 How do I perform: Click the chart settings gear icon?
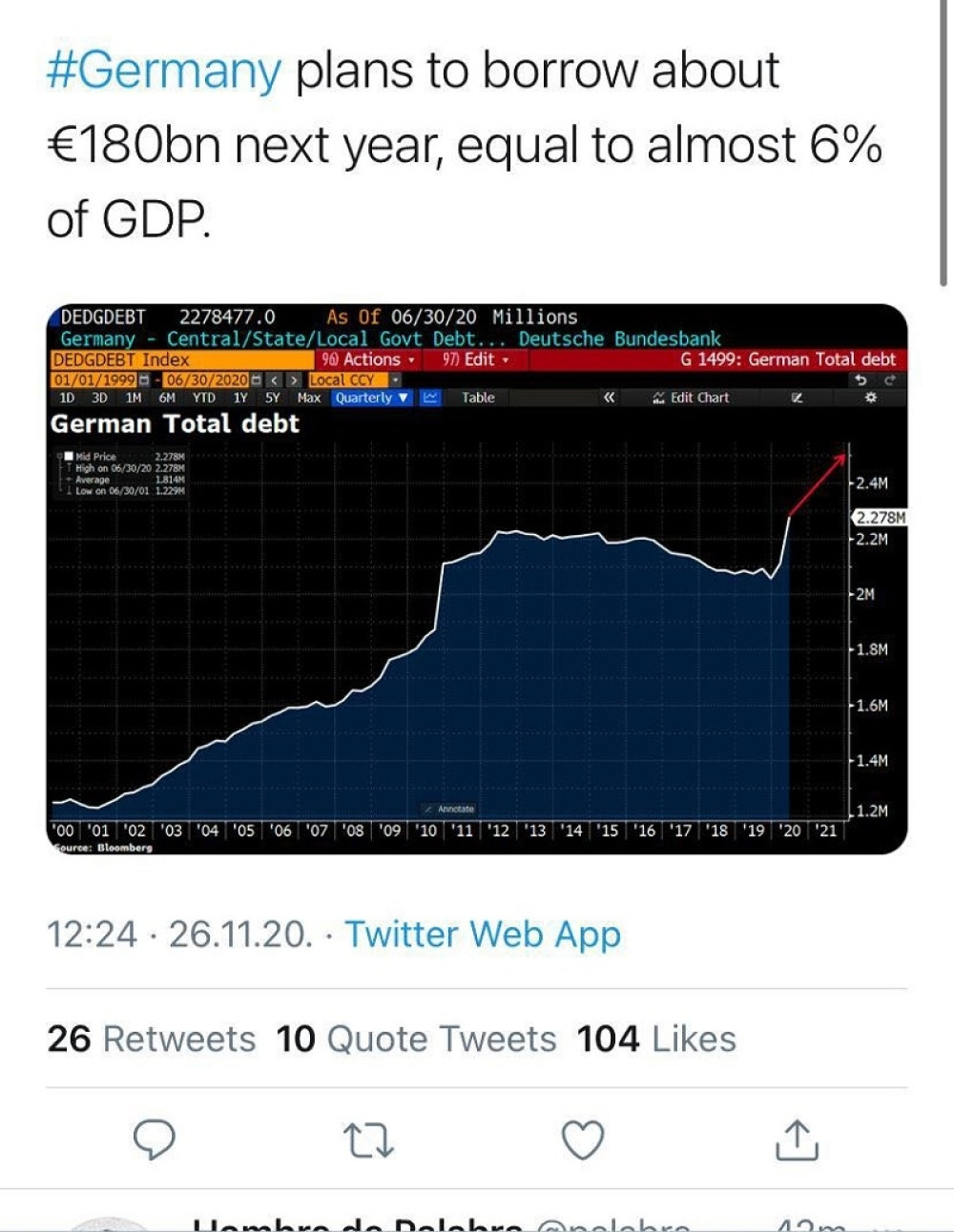tap(870, 398)
